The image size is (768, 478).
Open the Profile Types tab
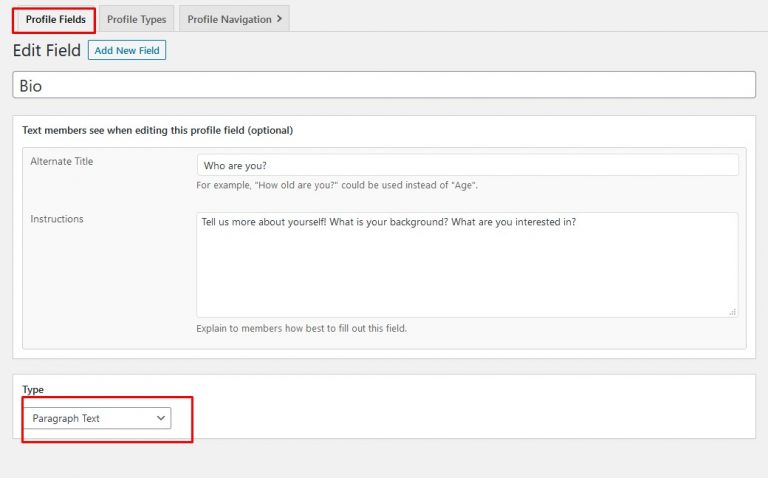tap(136, 19)
